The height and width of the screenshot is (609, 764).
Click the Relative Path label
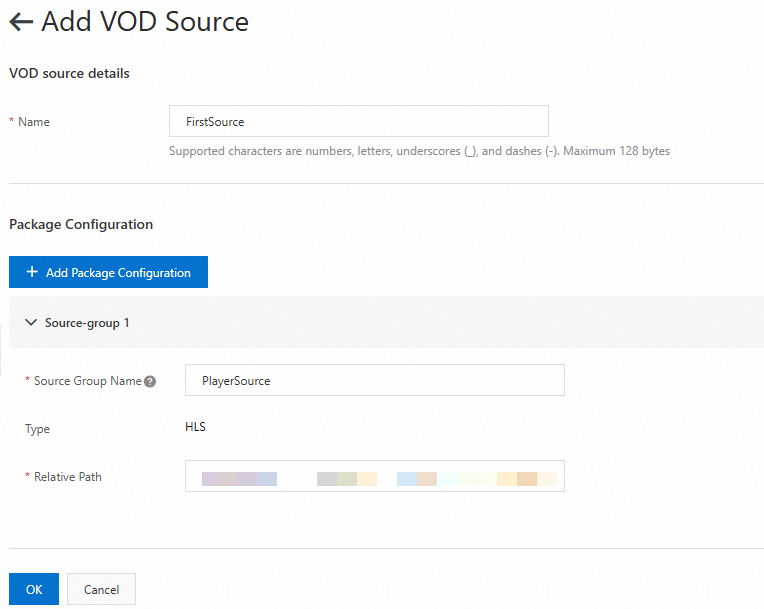pos(67,477)
